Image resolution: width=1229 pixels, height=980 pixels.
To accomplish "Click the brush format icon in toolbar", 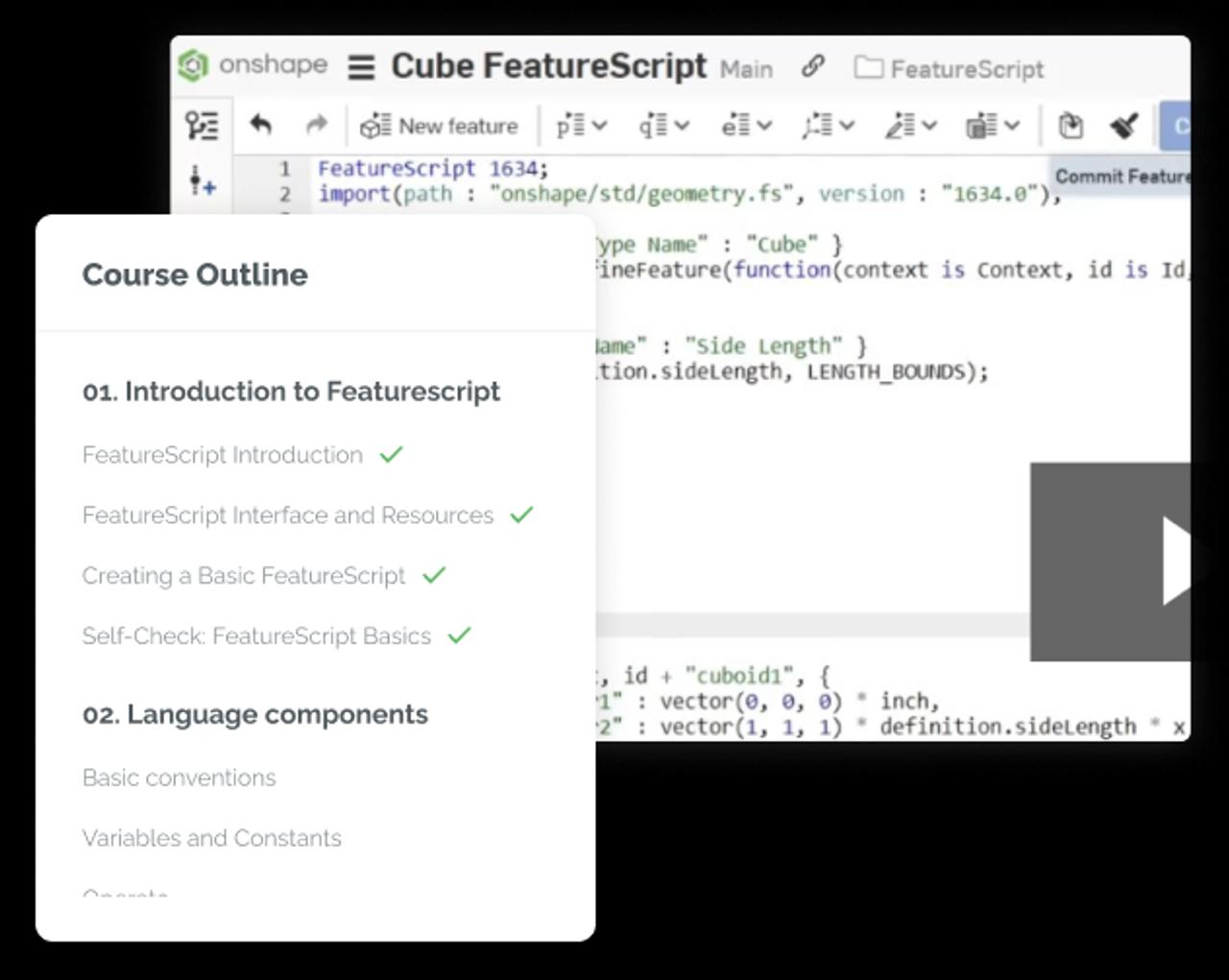I will click(x=1123, y=126).
